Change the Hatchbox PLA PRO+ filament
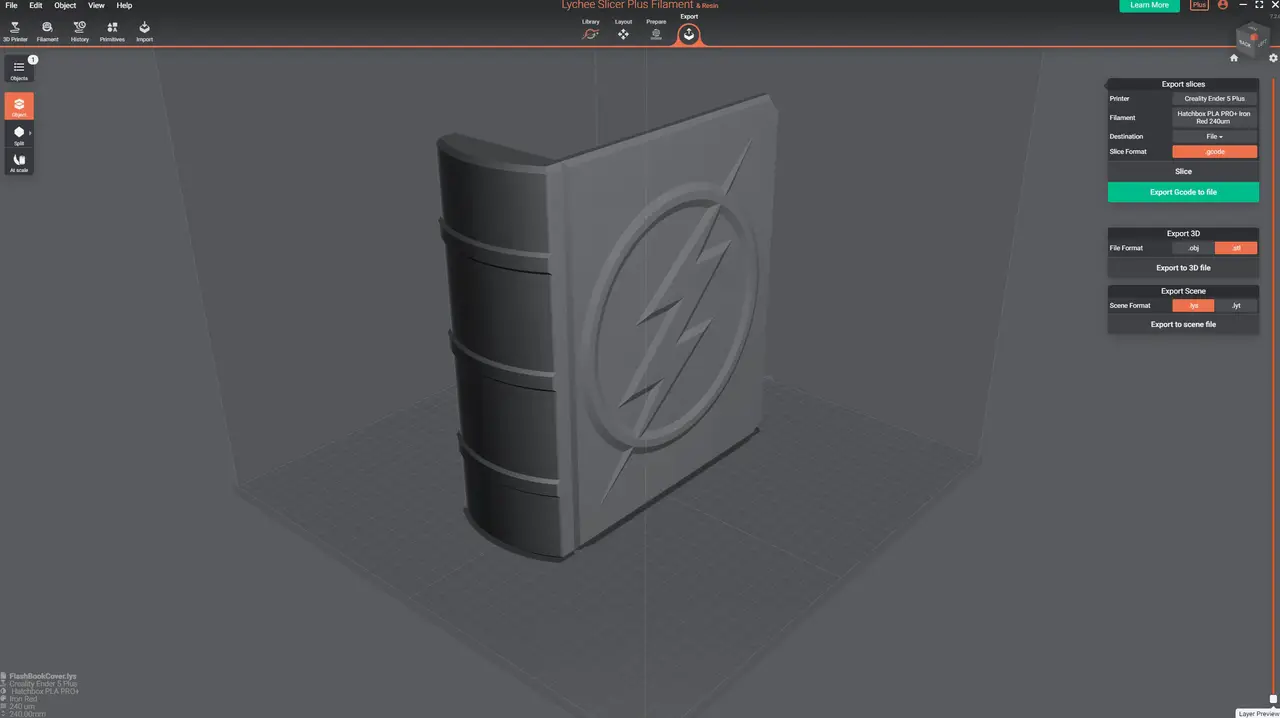Image resolution: width=1280 pixels, height=718 pixels. tap(1214, 117)
